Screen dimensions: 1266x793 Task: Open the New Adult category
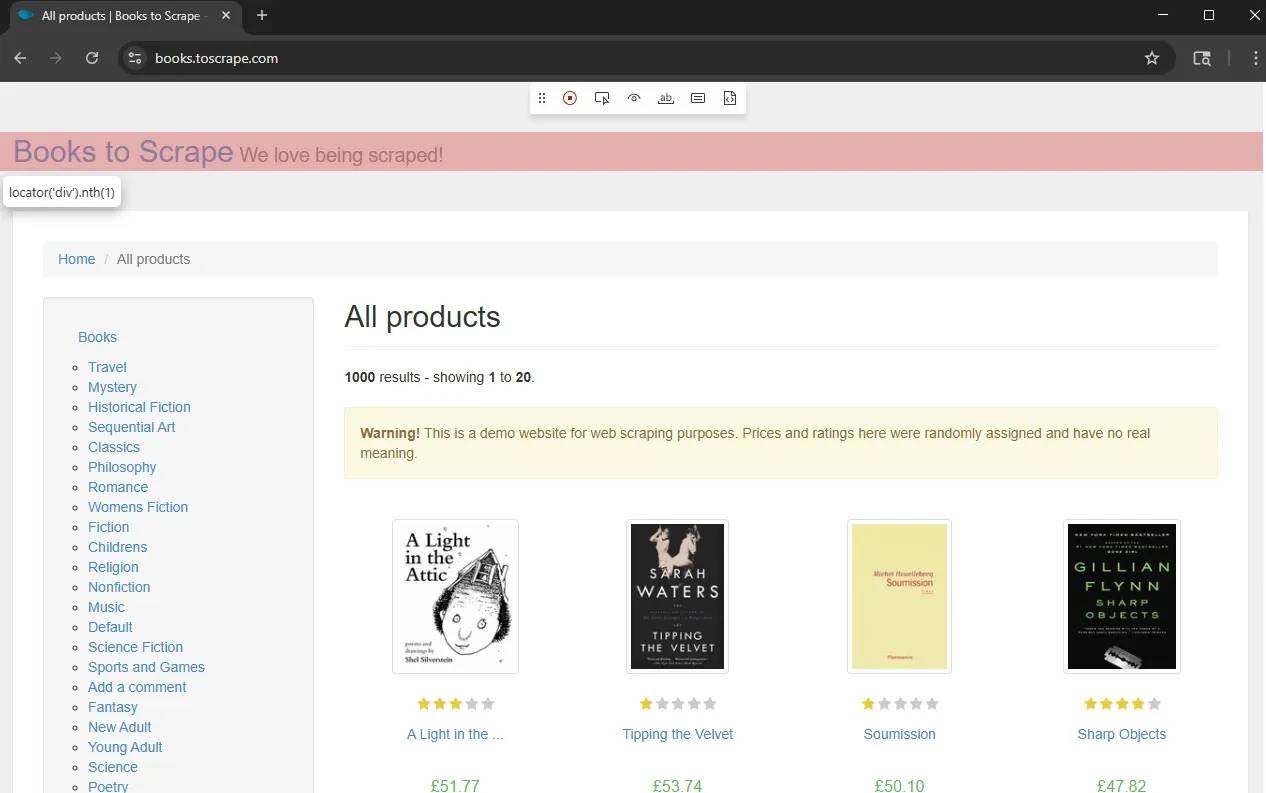coord(119,727)
